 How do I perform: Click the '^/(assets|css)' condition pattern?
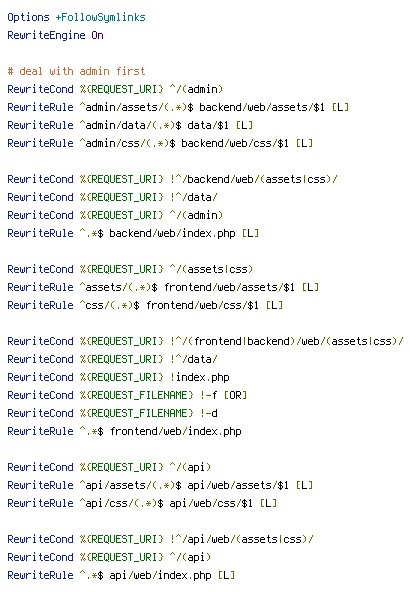pyautogui.click(x=211, y=269)
